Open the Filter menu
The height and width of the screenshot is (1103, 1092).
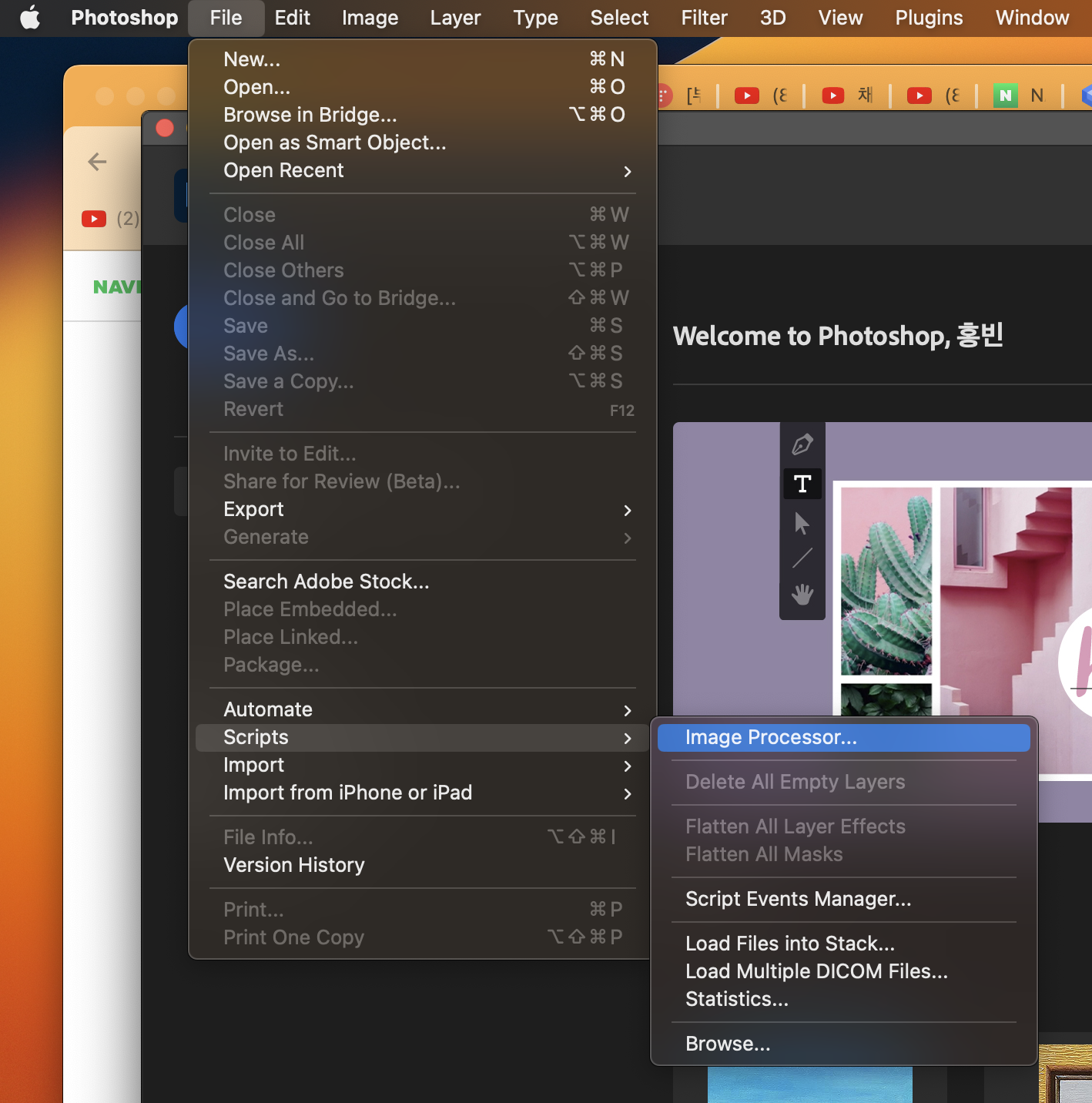(x=705, y=17)
